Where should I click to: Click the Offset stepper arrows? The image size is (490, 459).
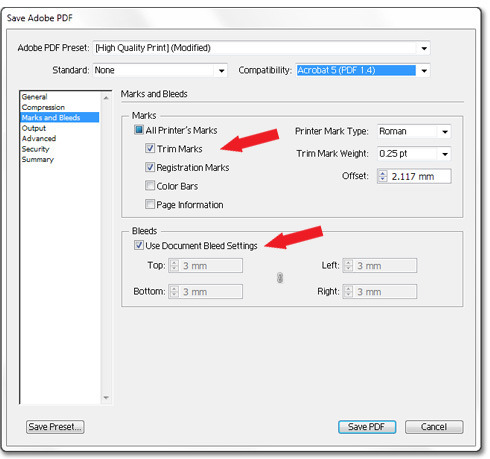383,176
